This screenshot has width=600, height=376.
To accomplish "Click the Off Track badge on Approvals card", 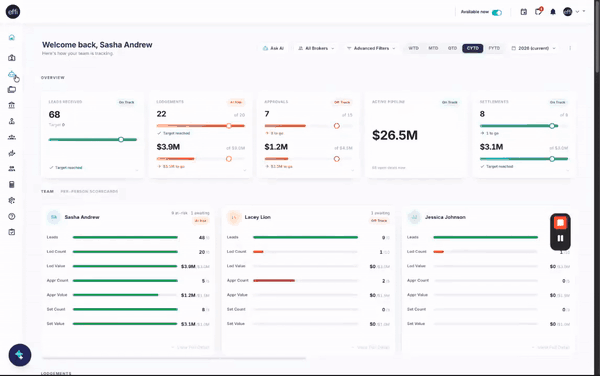I will pos(342,102).
